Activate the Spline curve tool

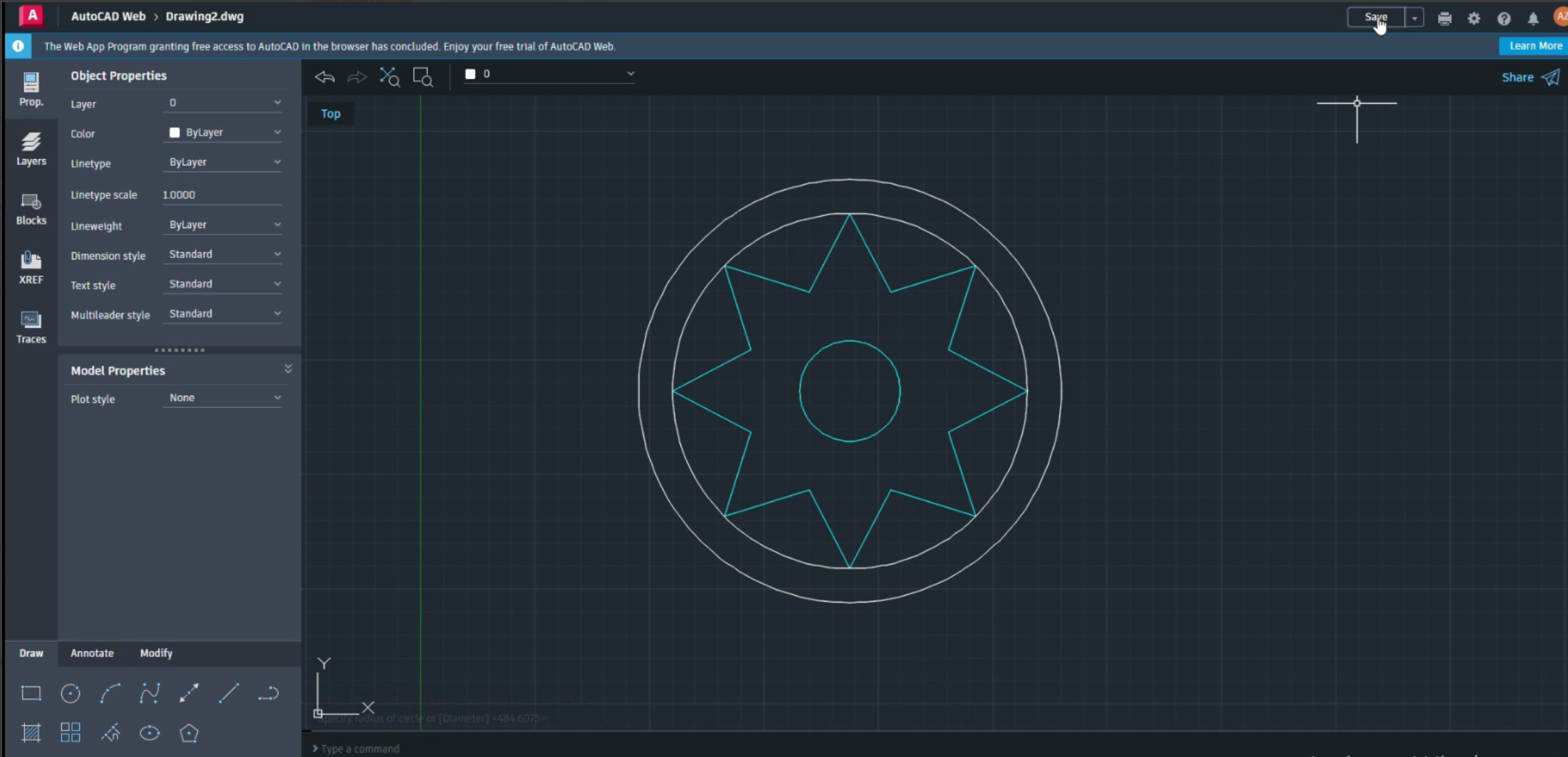click(150, 694)
